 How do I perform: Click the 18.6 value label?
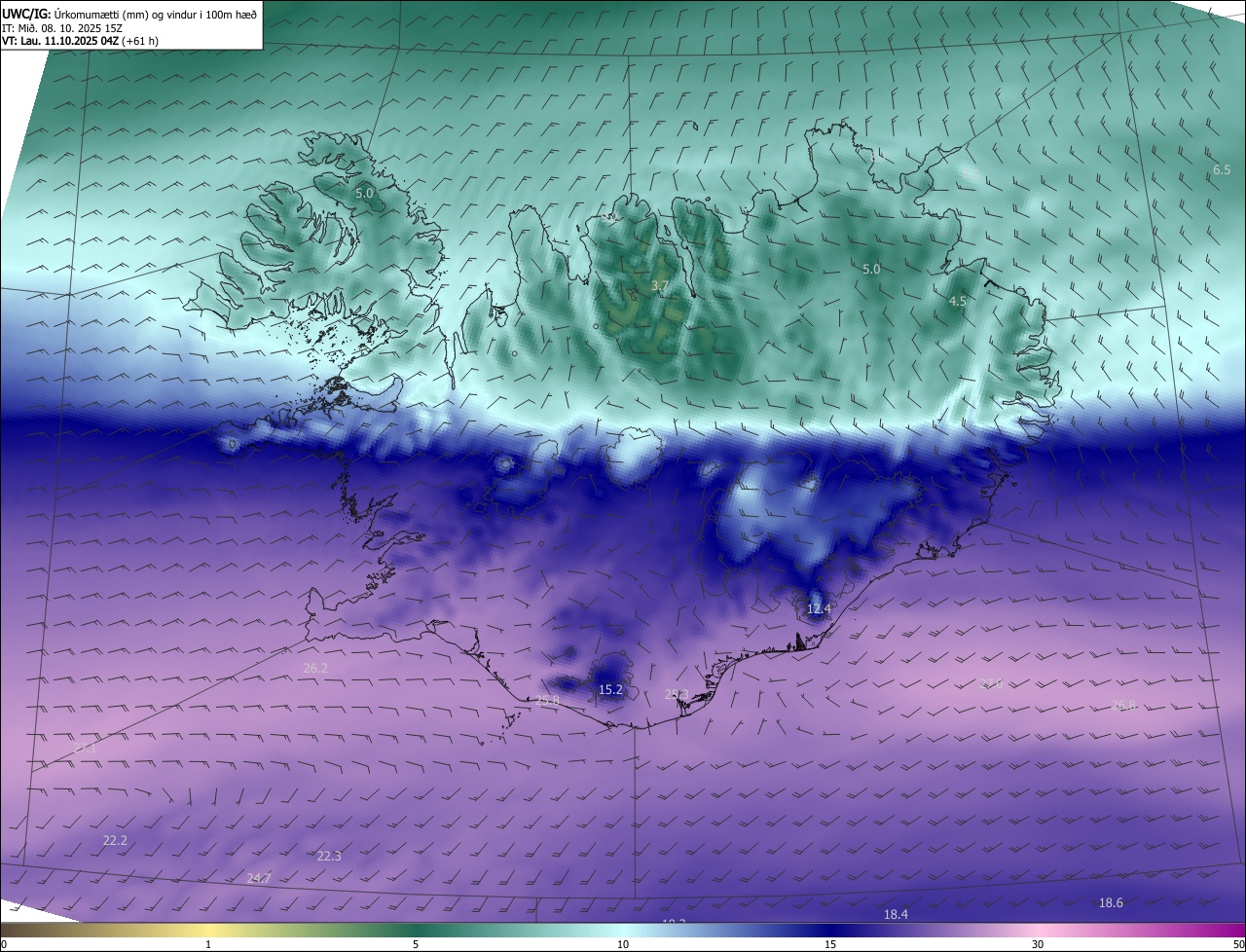click(1111, 902)
